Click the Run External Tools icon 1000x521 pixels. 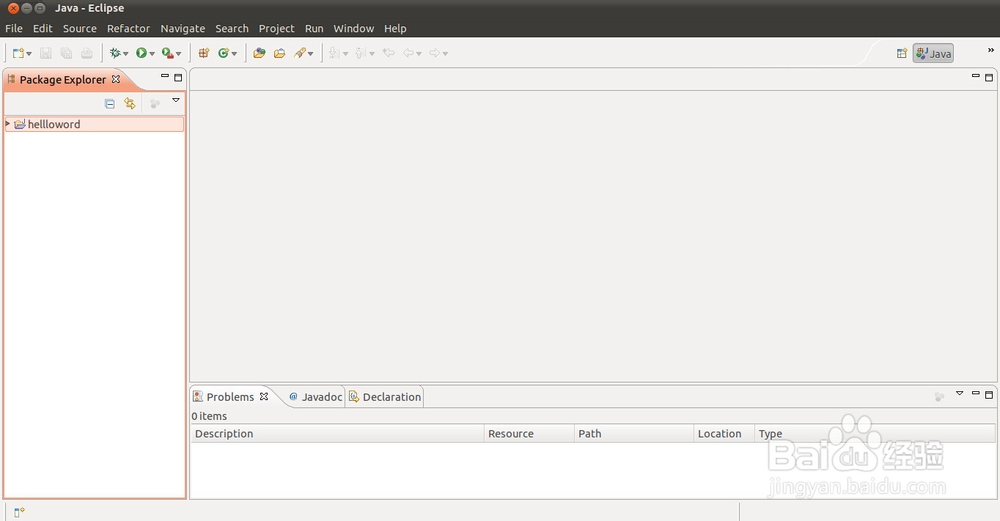tap(167, 54)
